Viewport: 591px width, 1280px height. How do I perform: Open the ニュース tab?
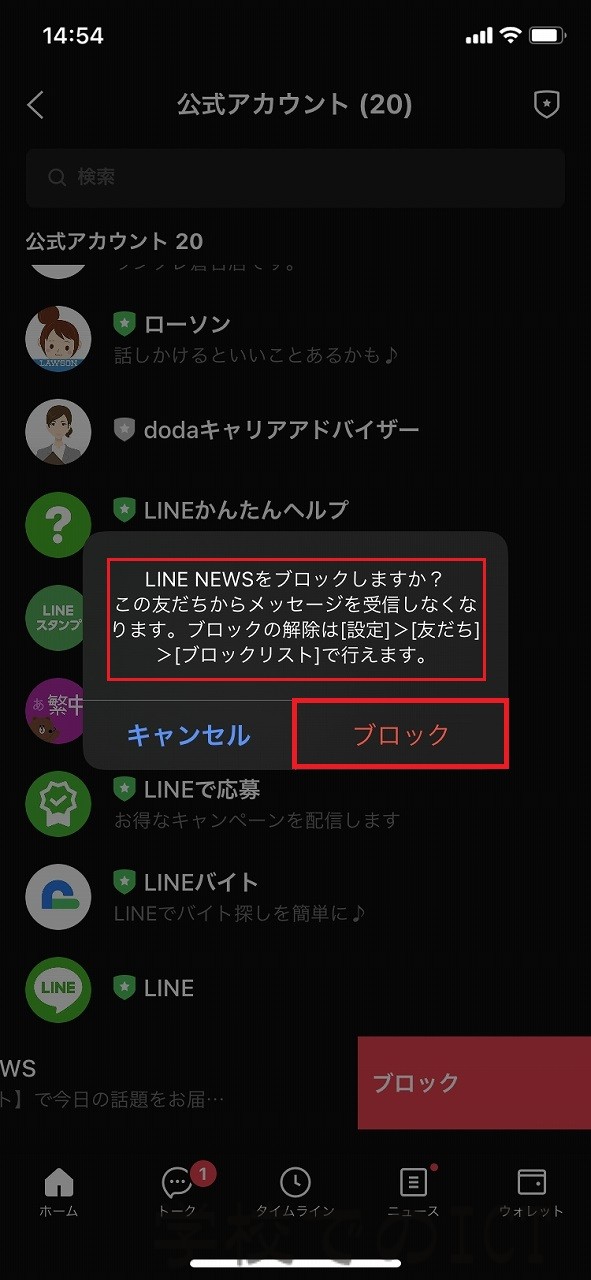pos(413,1191)
